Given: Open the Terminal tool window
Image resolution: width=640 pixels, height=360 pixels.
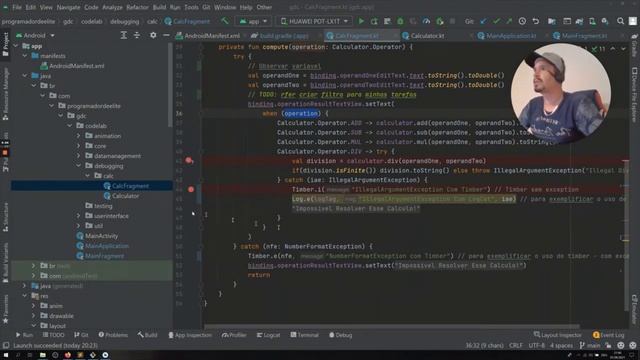Looking at the screenshot, I should tap(304, 335).
